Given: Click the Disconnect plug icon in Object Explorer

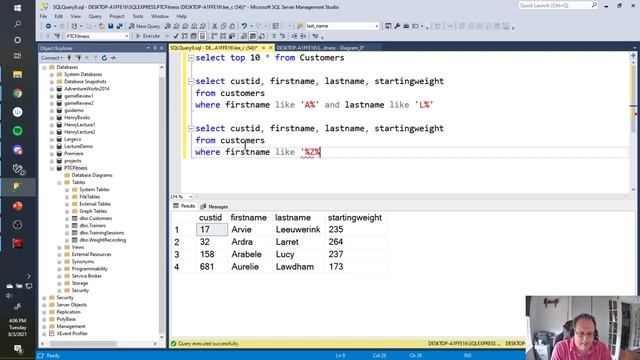Looking at the screenshot, I should (78, 58).
